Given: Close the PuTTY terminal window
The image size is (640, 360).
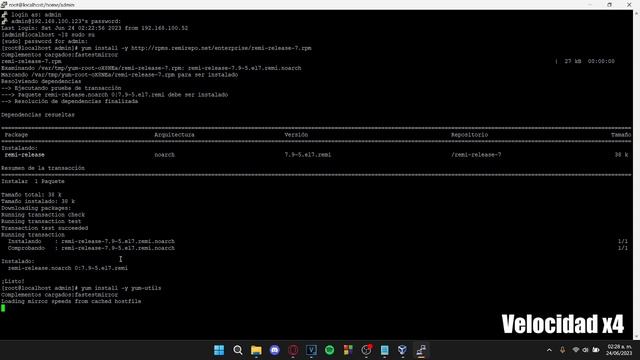Looking at the screenshot, I should pos(629,4).
